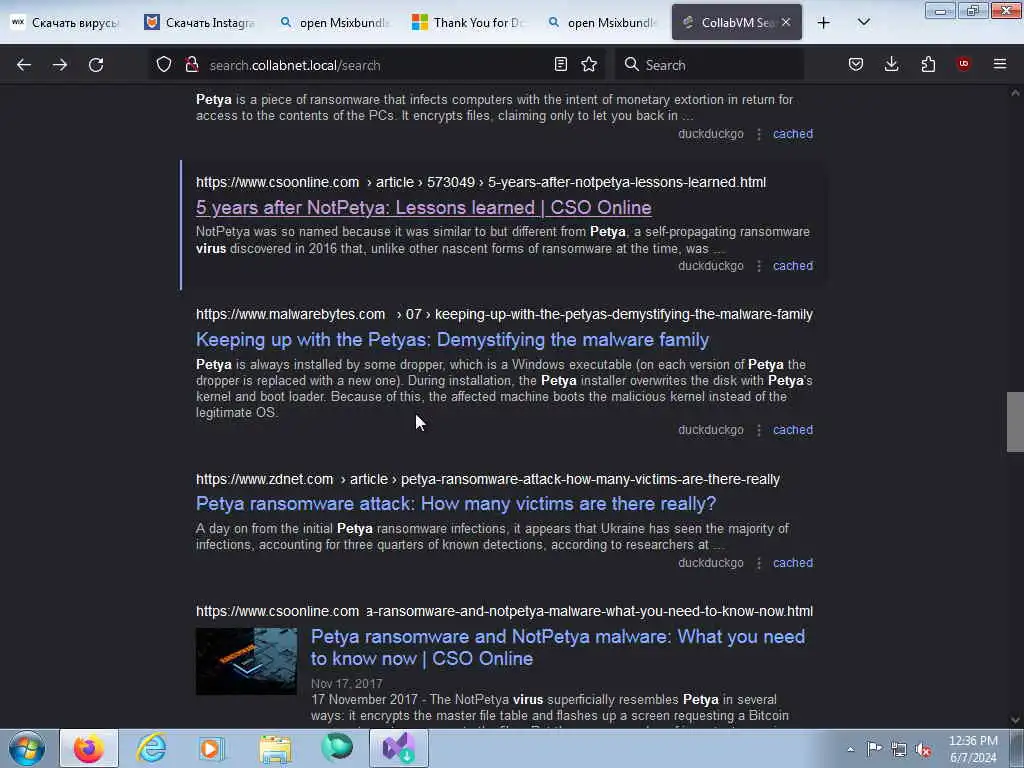This screenshot has width=1024, height=768.
Task: Open options dots beside first Petya snippet
Action: coord(759,134)
